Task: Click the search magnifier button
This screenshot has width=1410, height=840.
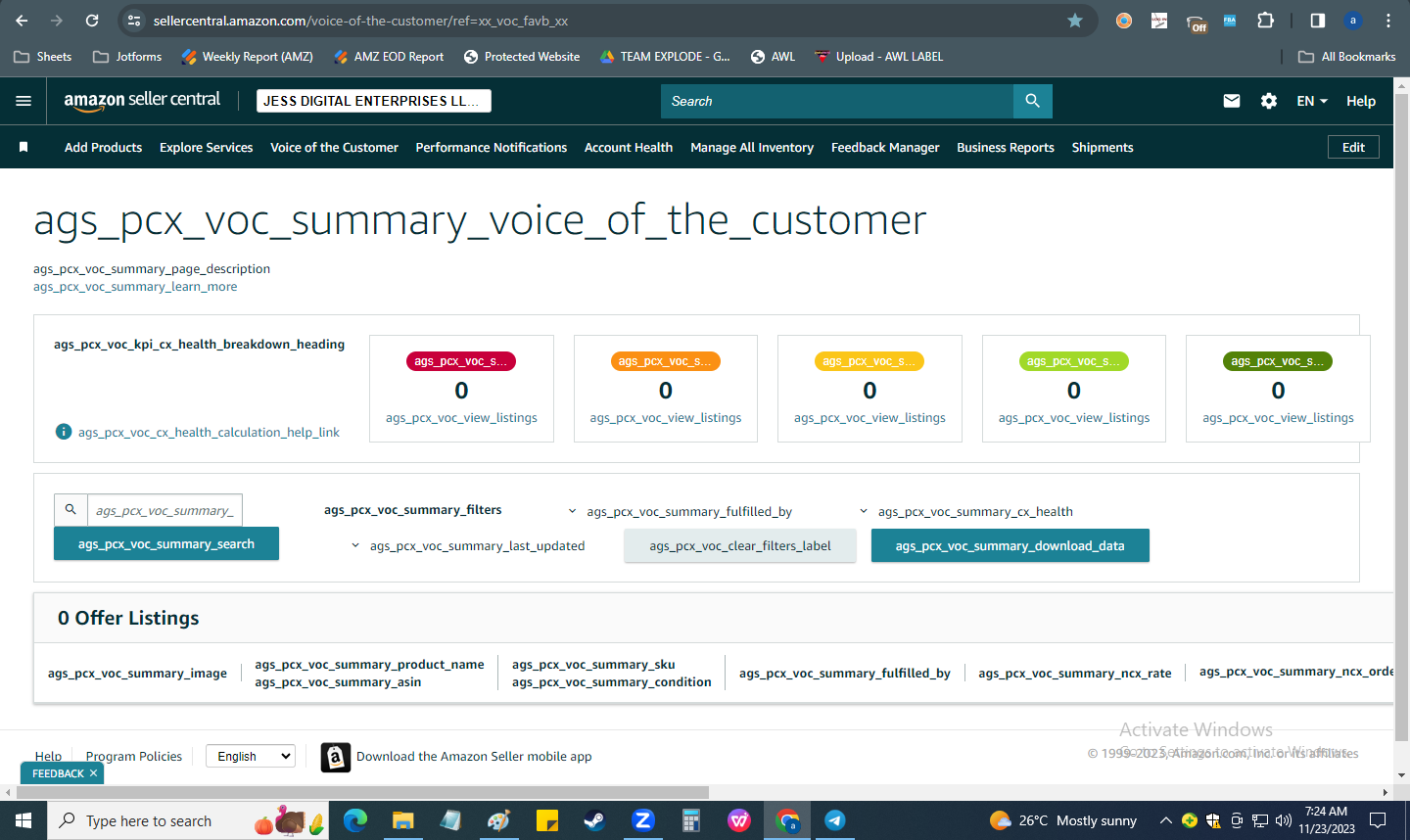Action: (1033, 101)
